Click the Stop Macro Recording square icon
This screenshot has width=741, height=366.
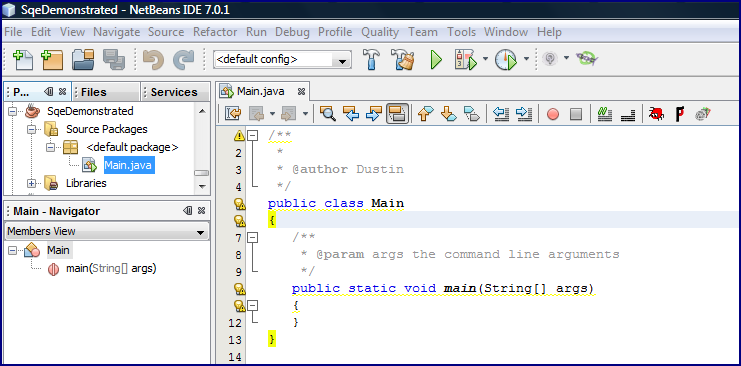(576, 114)
